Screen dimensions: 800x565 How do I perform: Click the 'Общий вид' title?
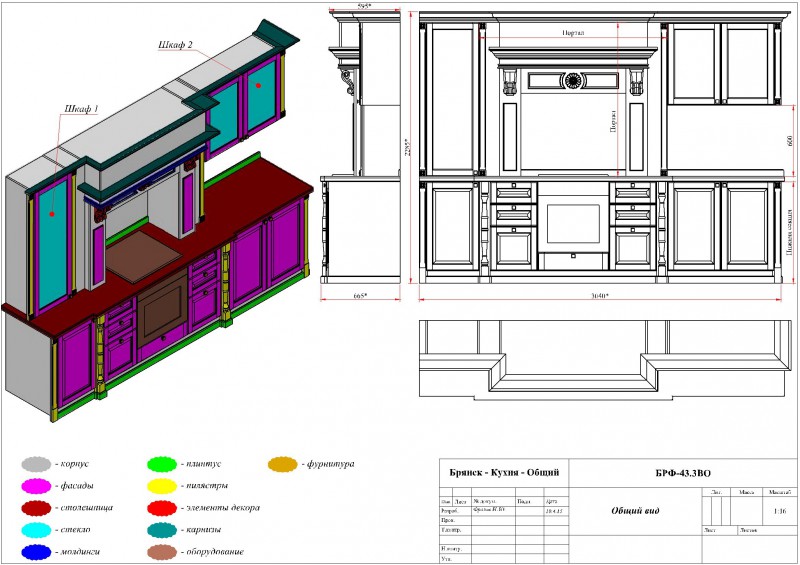[635, 510]
